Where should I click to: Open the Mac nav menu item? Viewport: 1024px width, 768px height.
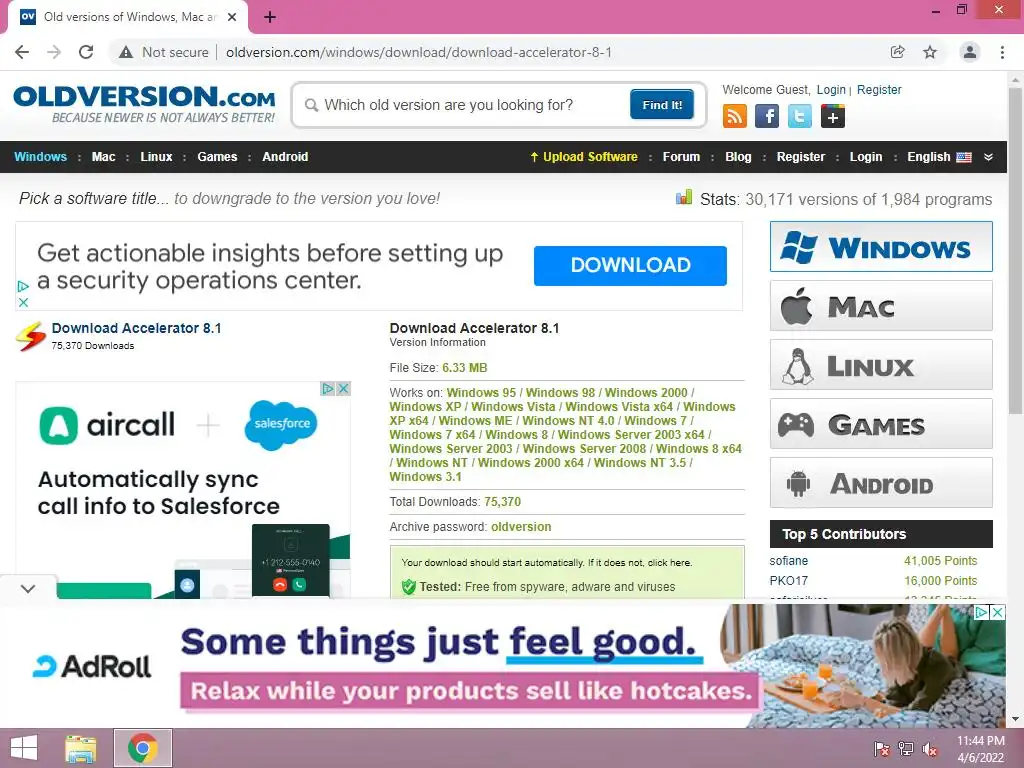click(x=103, y=157)
